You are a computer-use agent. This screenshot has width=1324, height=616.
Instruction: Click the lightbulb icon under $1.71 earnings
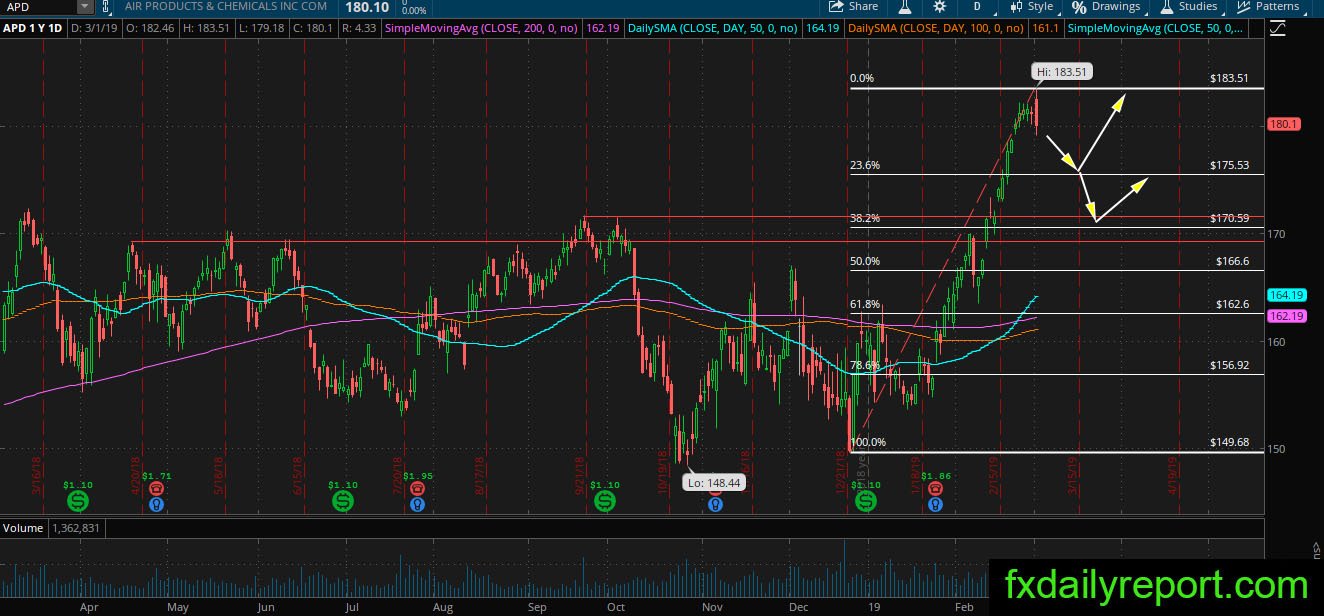(x=157, y=506)
